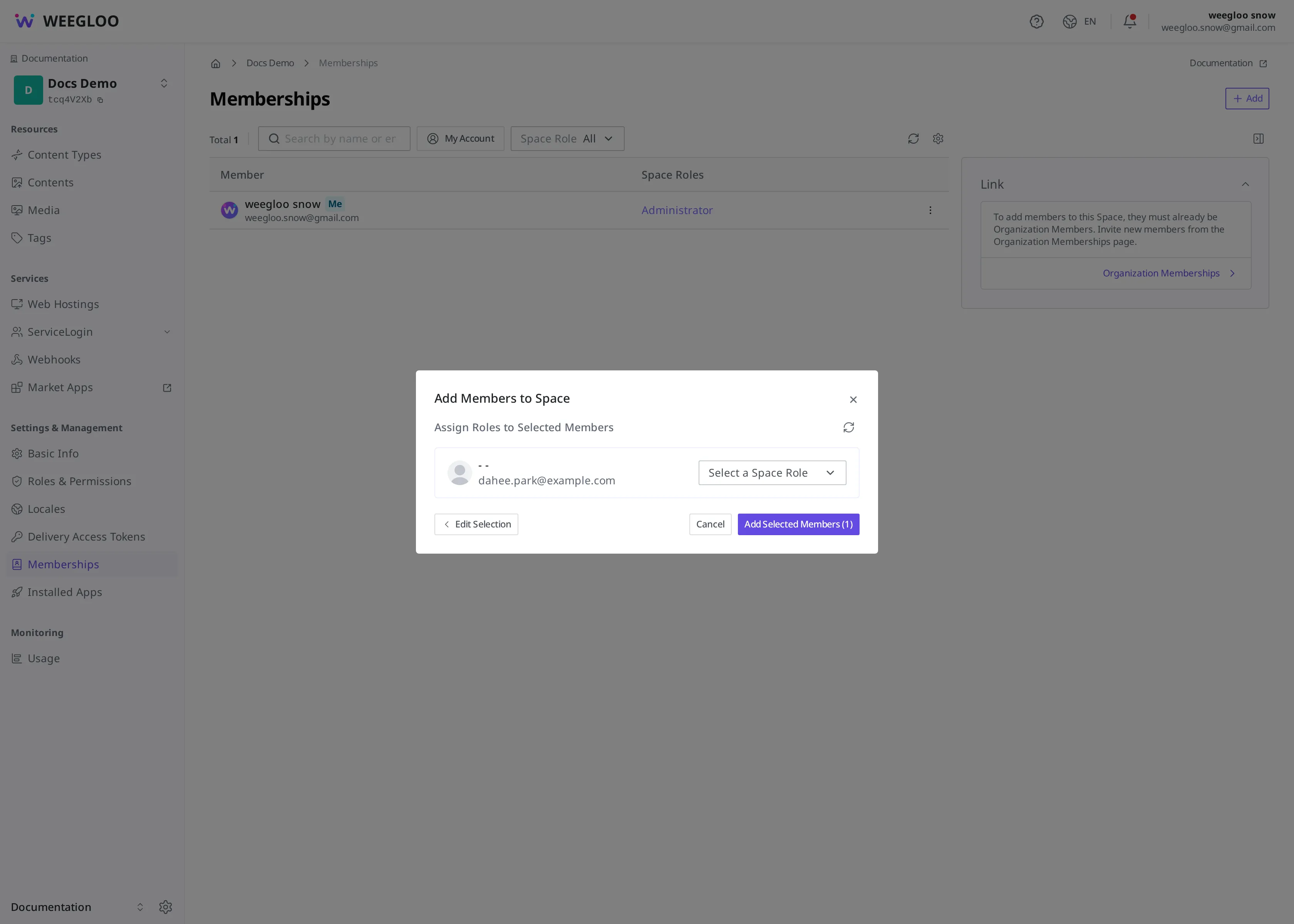Screen dimensions: 1294x924
Task: Toggle the side panel collapse icon
Action: (1258, 139)
